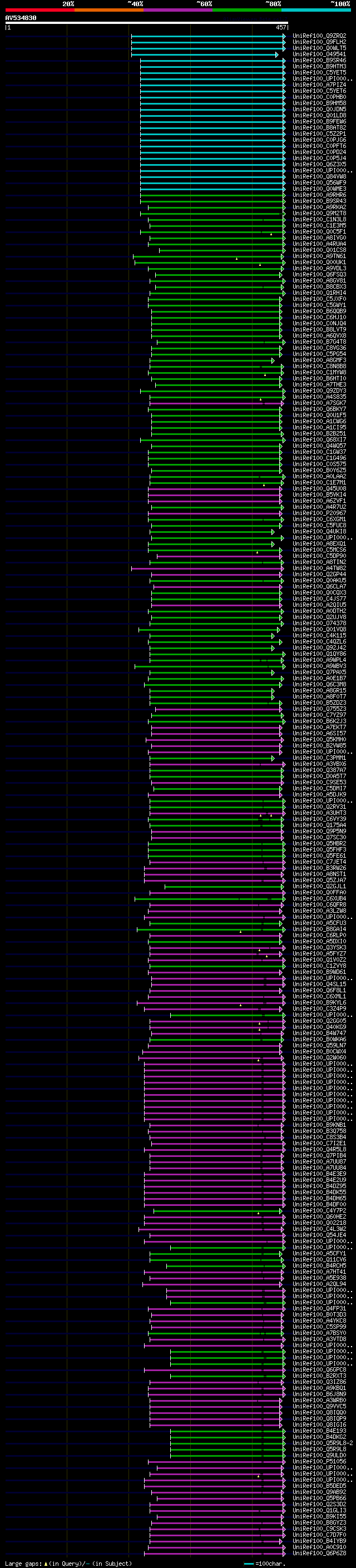Click hit label UniRef100_C5YET5

coord(319,72)
